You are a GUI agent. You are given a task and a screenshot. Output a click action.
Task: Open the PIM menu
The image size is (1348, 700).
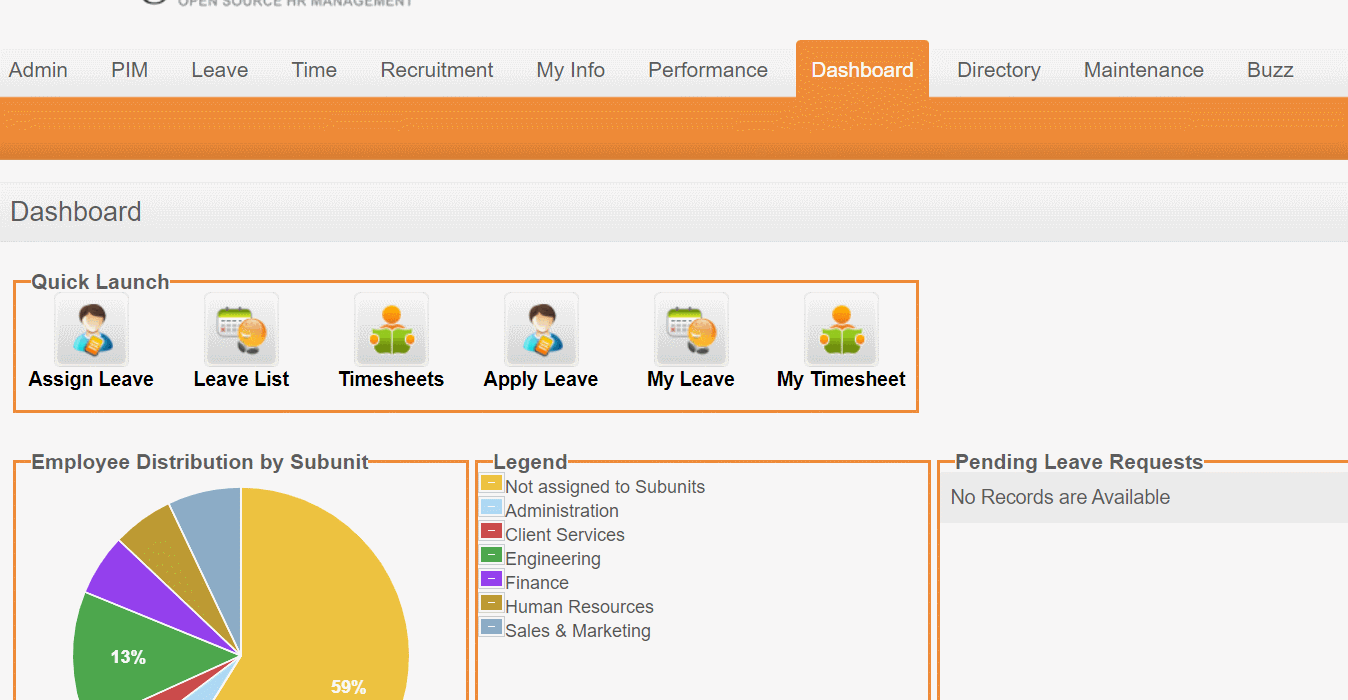(x=130, y=70)
